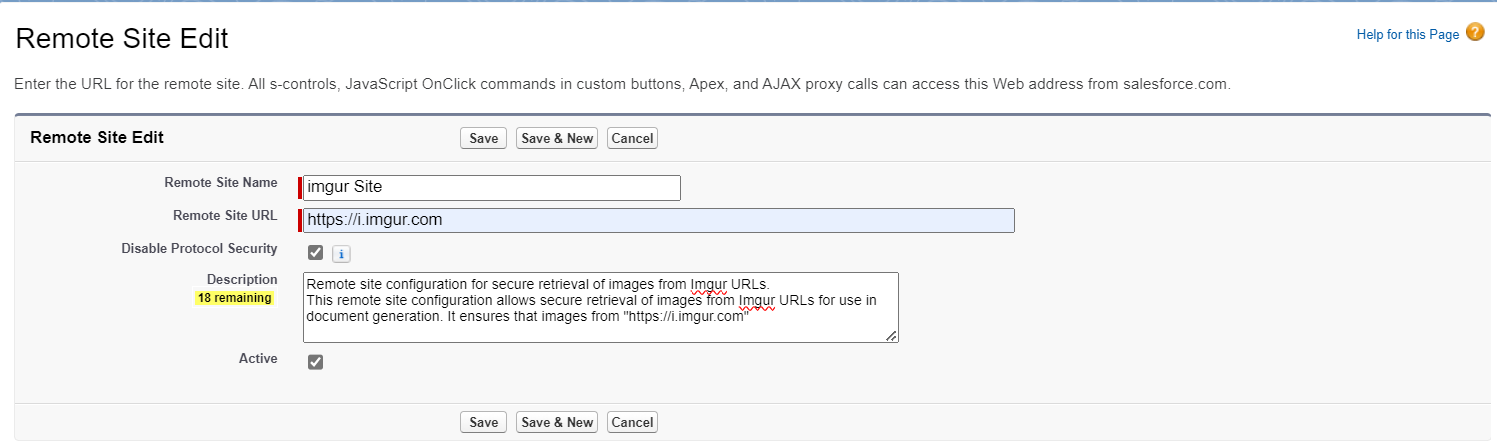
Task: Open the Help for this Page link
Action: (1408, 35)
